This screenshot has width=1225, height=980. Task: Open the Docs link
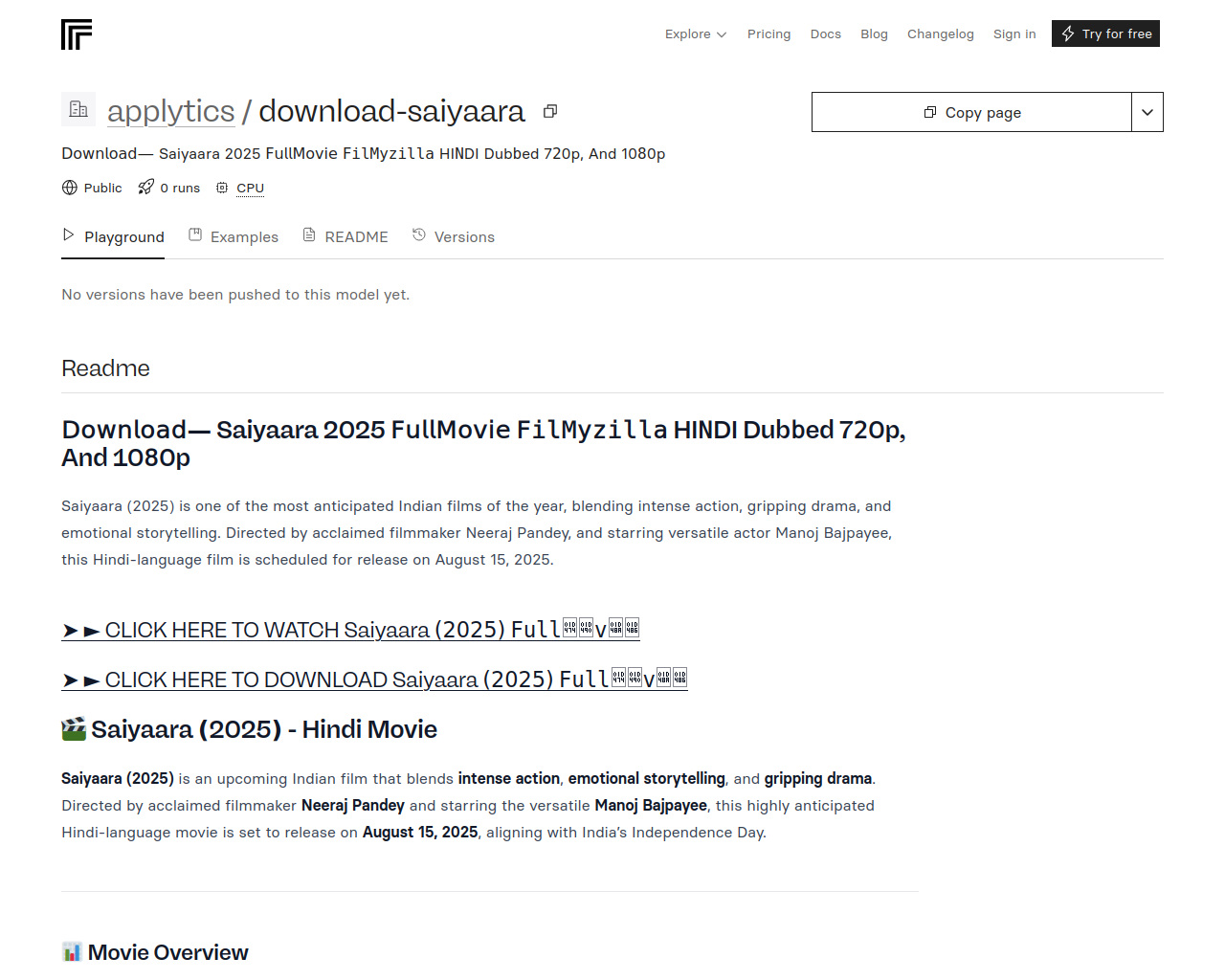click(825, 34)
